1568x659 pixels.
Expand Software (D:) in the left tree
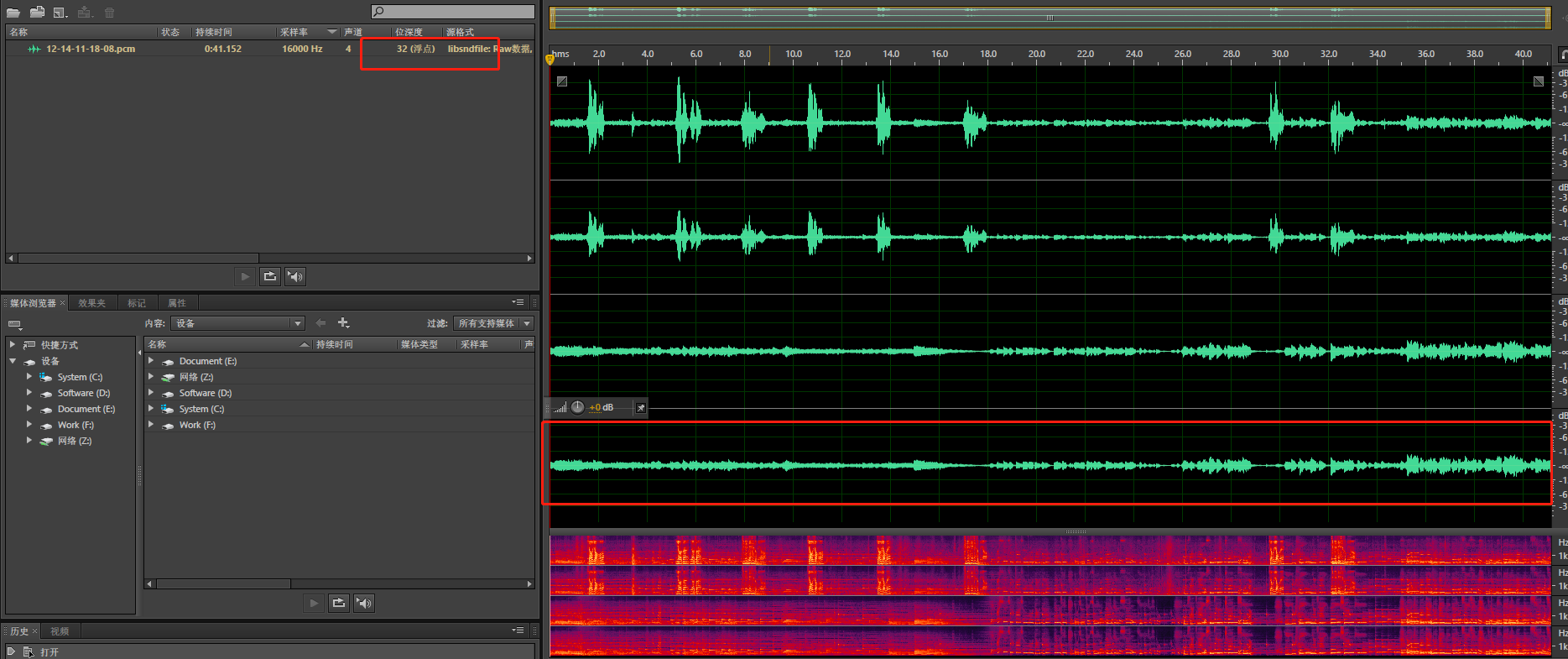pyautogui.click(x=29, y=393)
